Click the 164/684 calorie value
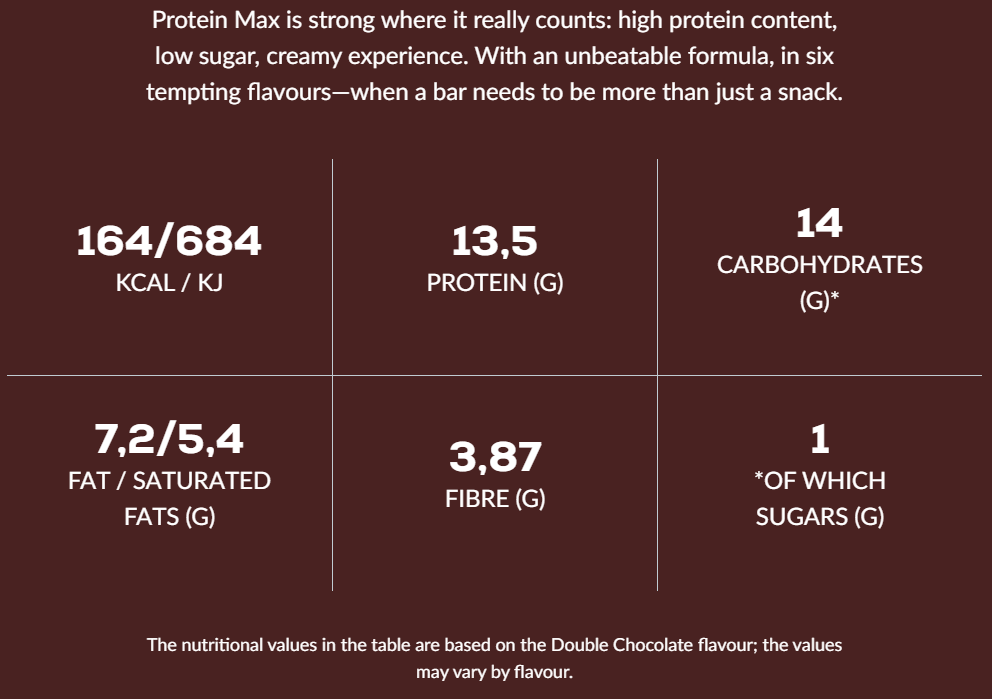This screenshot has width=992, height=699. point(169,241)
